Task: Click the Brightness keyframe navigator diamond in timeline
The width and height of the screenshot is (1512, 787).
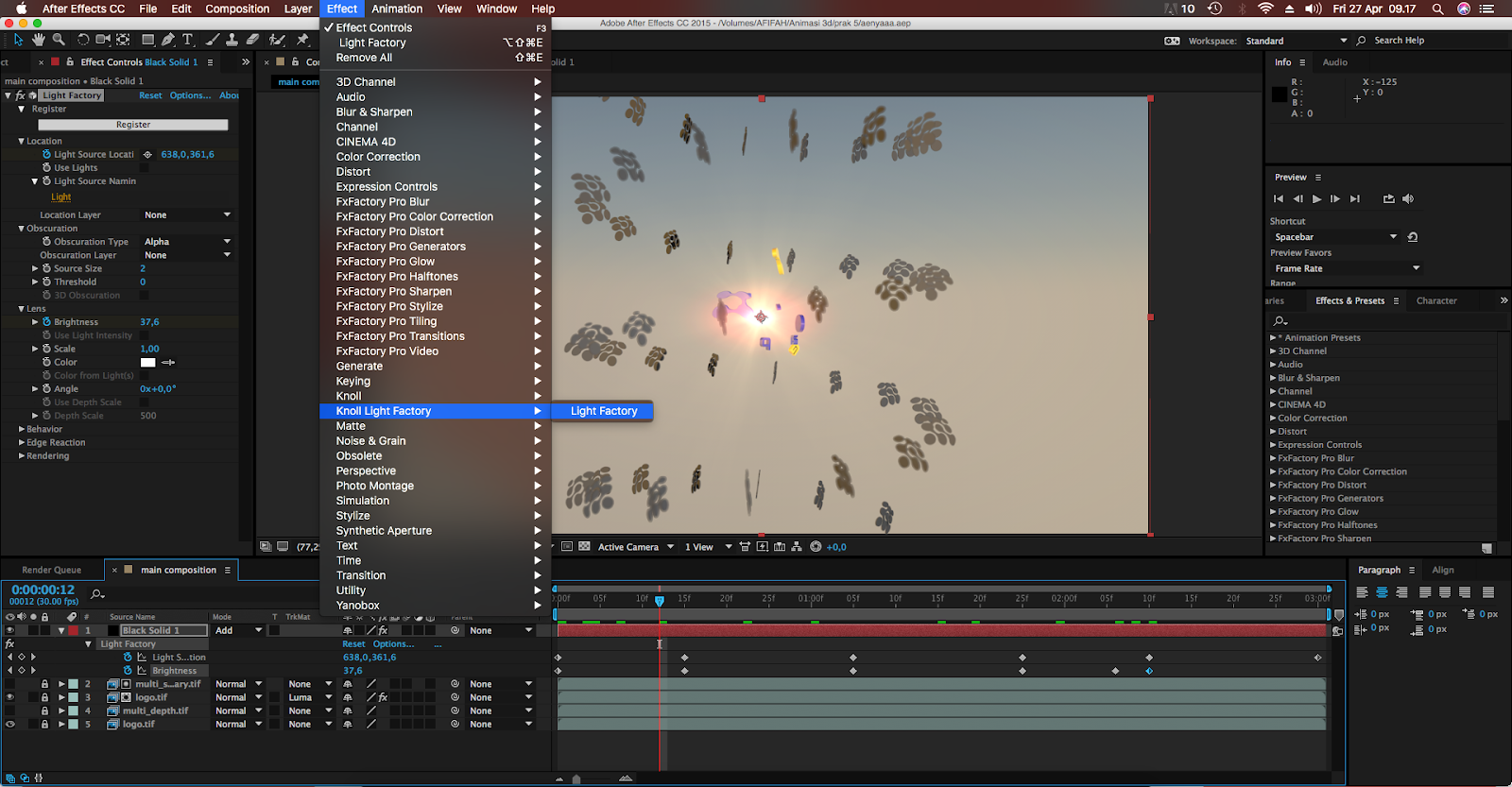Action: [x=22, y=671]
